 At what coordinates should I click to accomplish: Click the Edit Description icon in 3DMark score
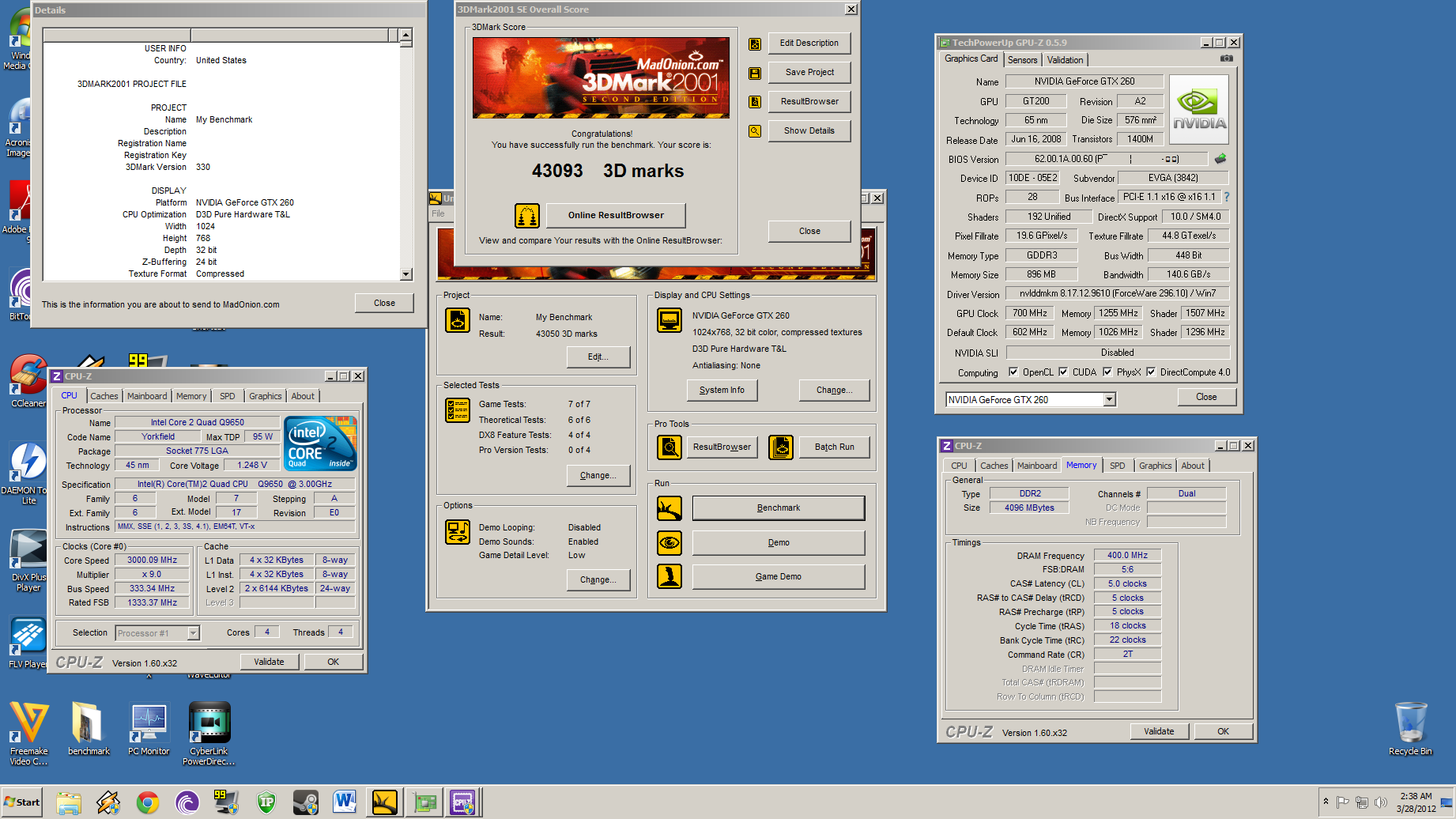(x=755, y=44)
